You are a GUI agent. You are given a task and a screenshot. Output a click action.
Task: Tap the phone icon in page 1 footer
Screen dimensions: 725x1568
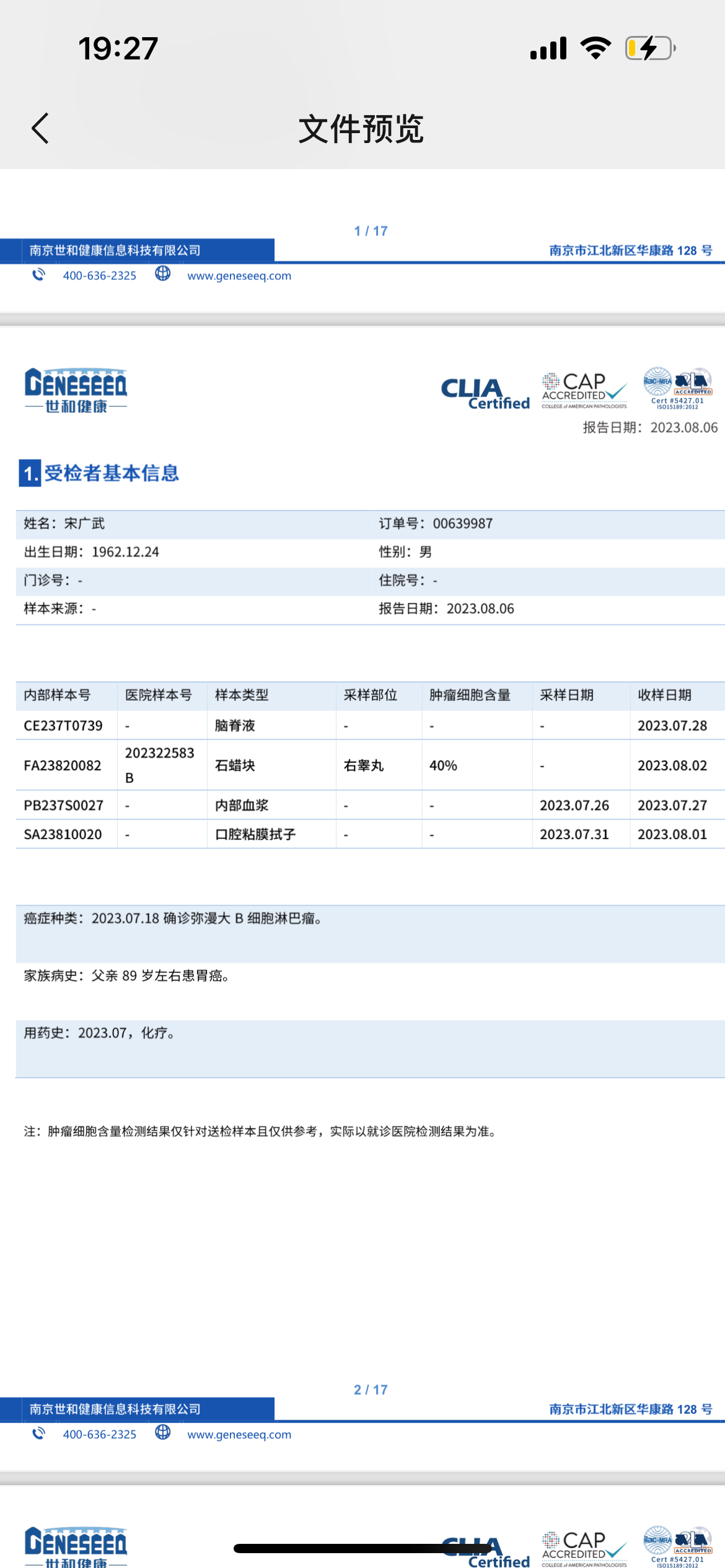39,274
